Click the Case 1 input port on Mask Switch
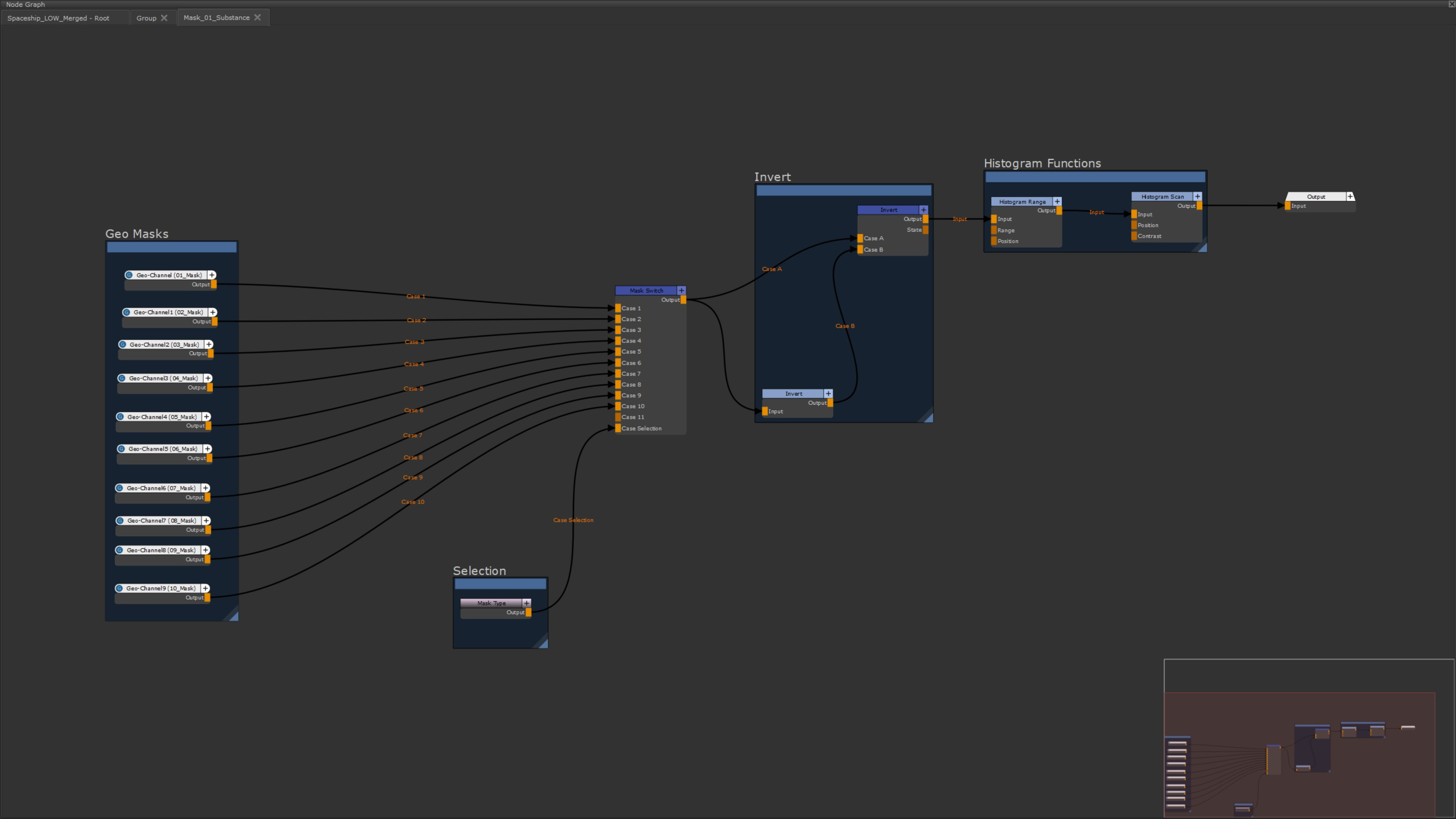 click(618, 308)
